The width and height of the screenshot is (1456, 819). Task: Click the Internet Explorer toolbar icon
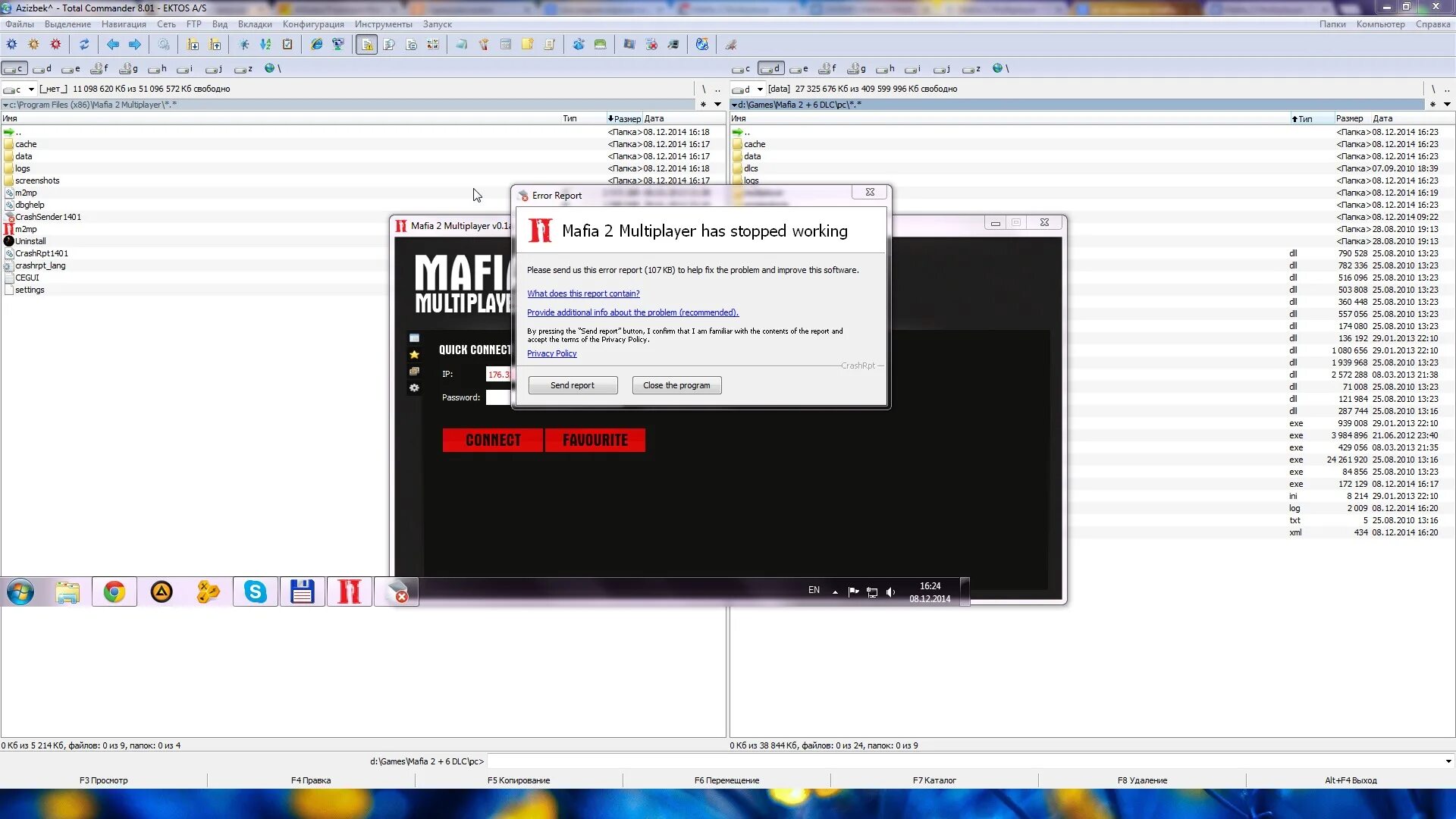[x=316, y=45]
